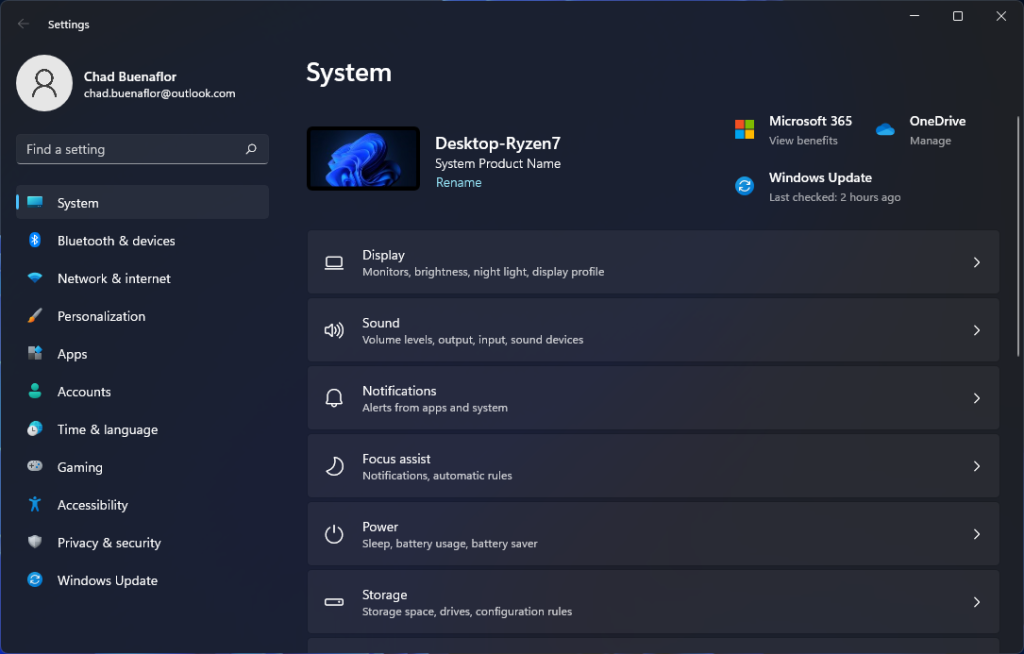This screenshot has width=1024, height=654.
Task: Open Privacy & security section
Action: click(x=142, y=542)
